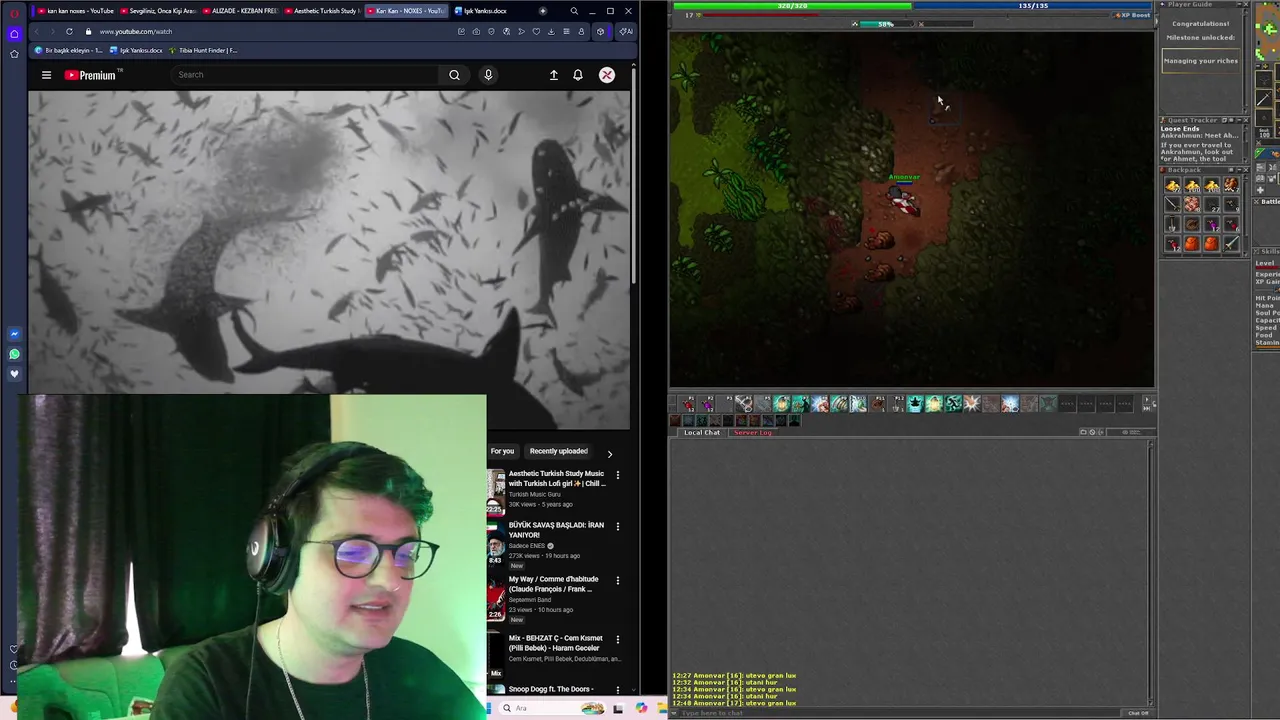
Task: Select the shovel item in Backpack
Action: tap(1172, 224)
